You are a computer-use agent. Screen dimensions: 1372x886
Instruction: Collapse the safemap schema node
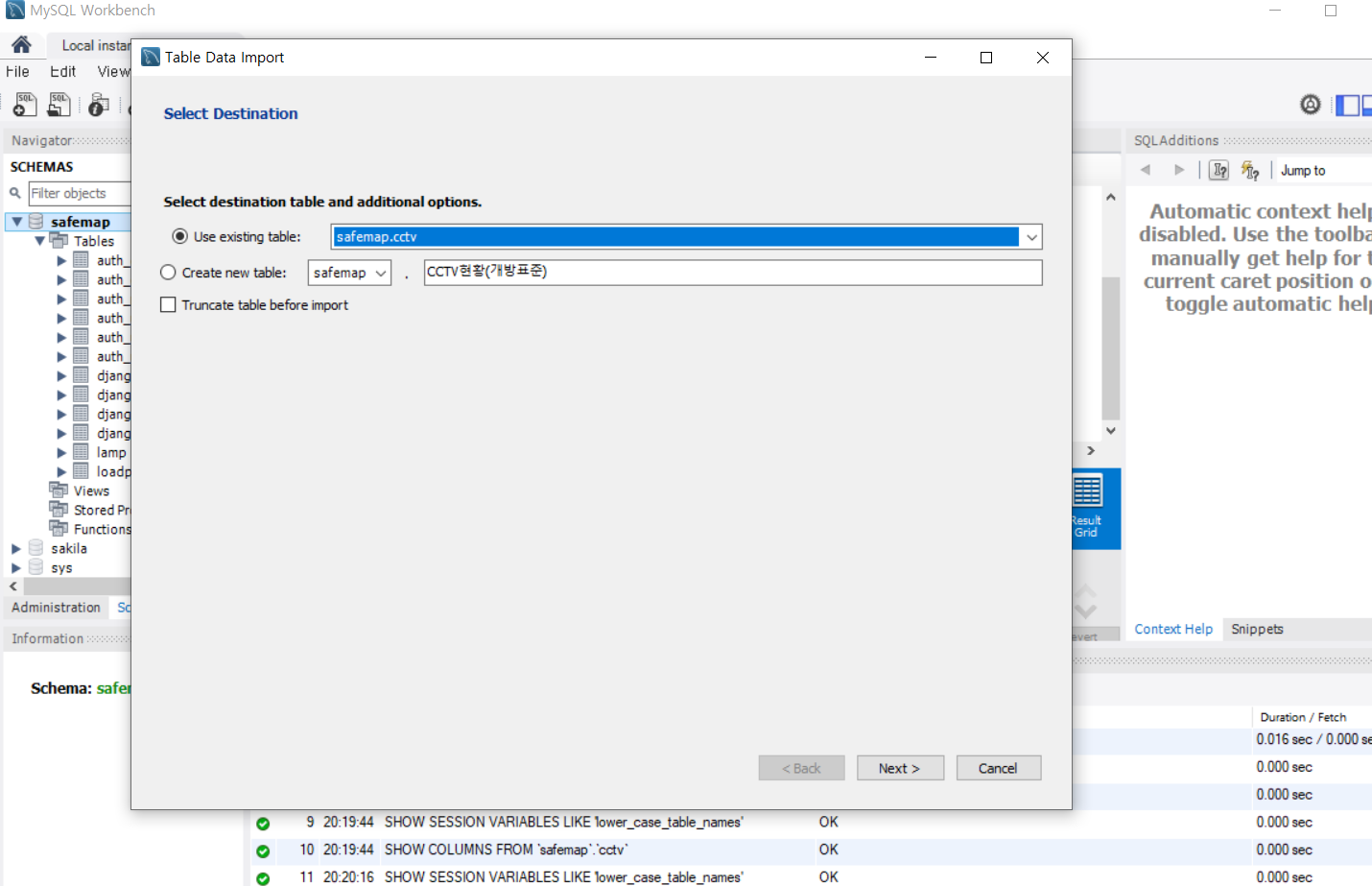[17, 222]
